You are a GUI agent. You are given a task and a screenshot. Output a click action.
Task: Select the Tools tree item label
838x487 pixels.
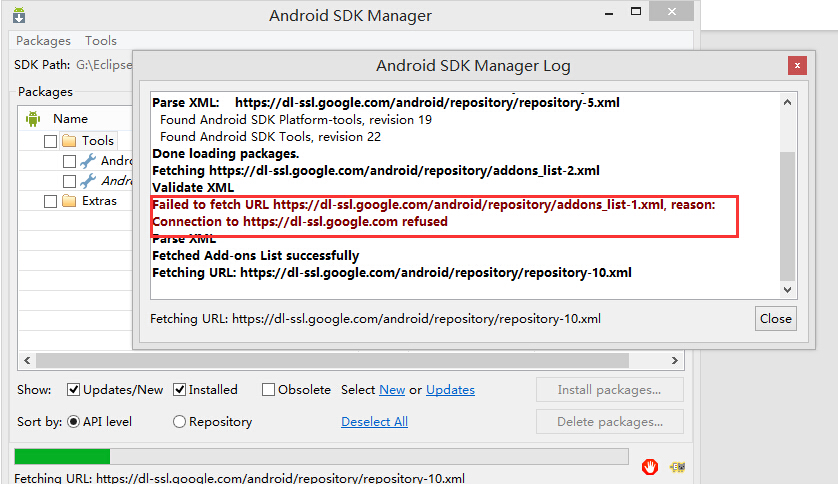click(x=98, y=141)
